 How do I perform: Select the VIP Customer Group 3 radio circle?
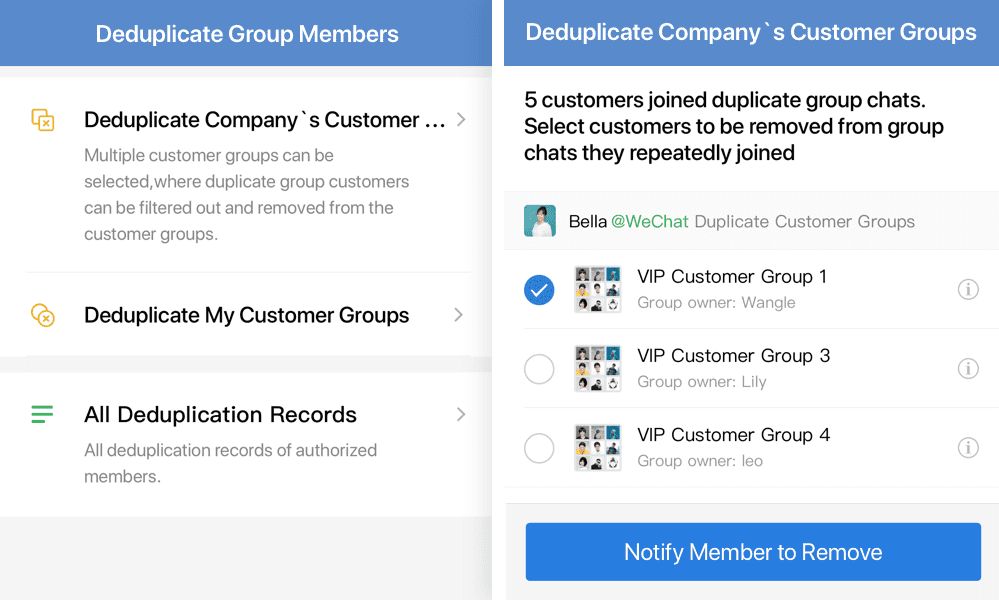point(539,369)
